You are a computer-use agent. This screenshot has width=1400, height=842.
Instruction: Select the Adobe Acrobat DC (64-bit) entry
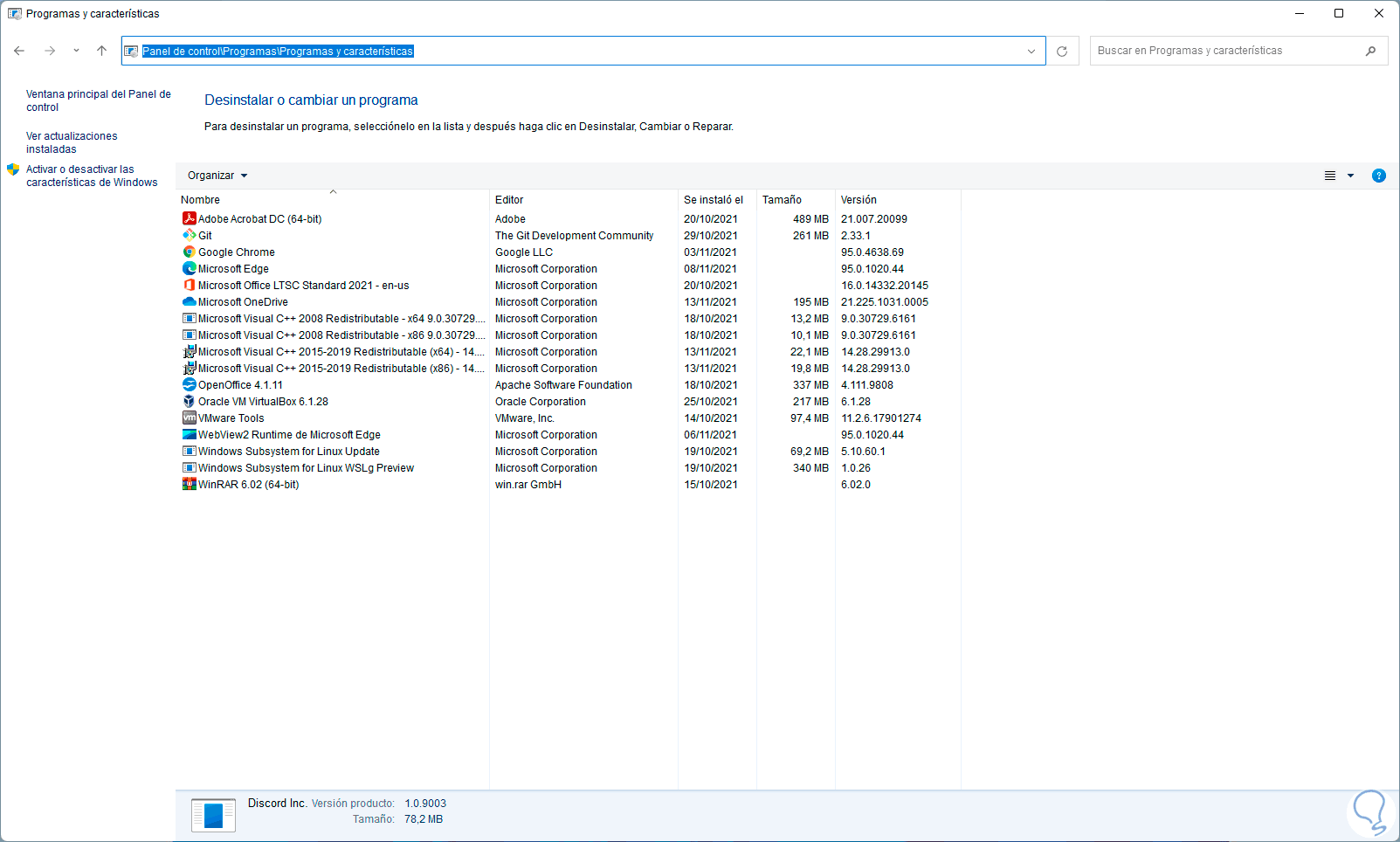coord(259,219)
